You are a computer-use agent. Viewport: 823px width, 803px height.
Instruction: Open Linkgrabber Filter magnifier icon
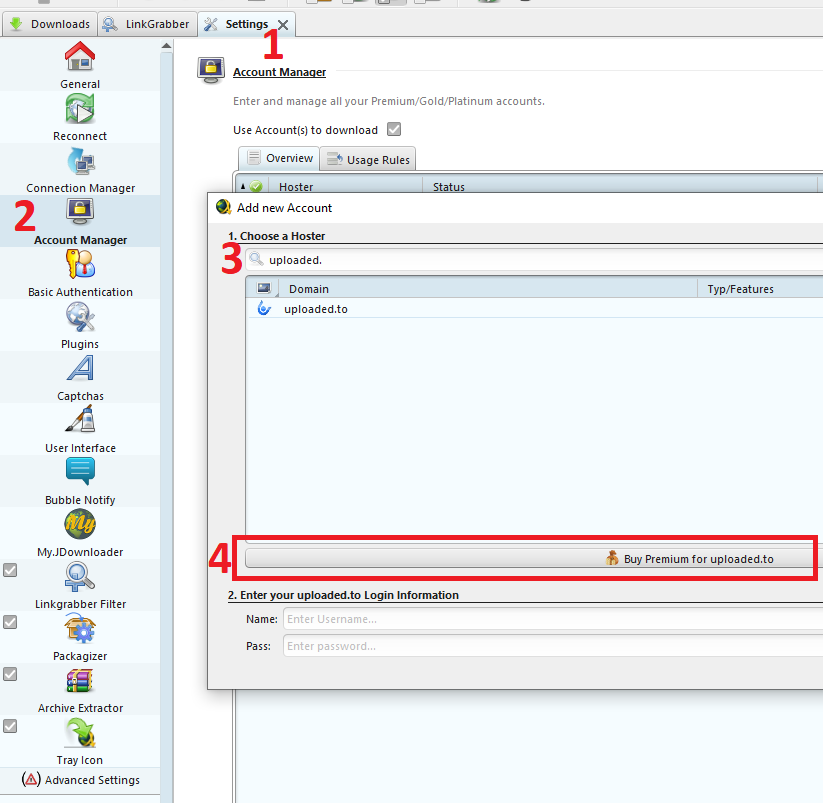point(80,576)
